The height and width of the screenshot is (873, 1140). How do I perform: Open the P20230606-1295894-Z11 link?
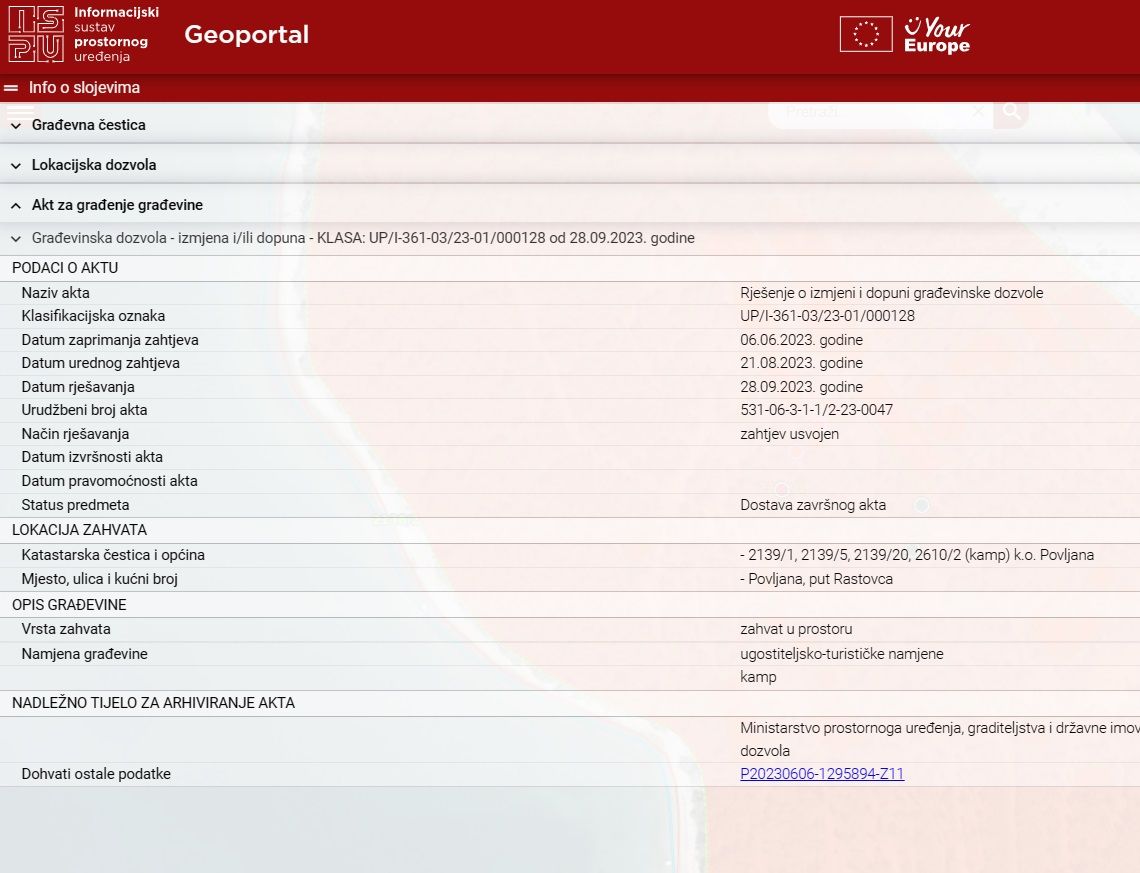822,774
